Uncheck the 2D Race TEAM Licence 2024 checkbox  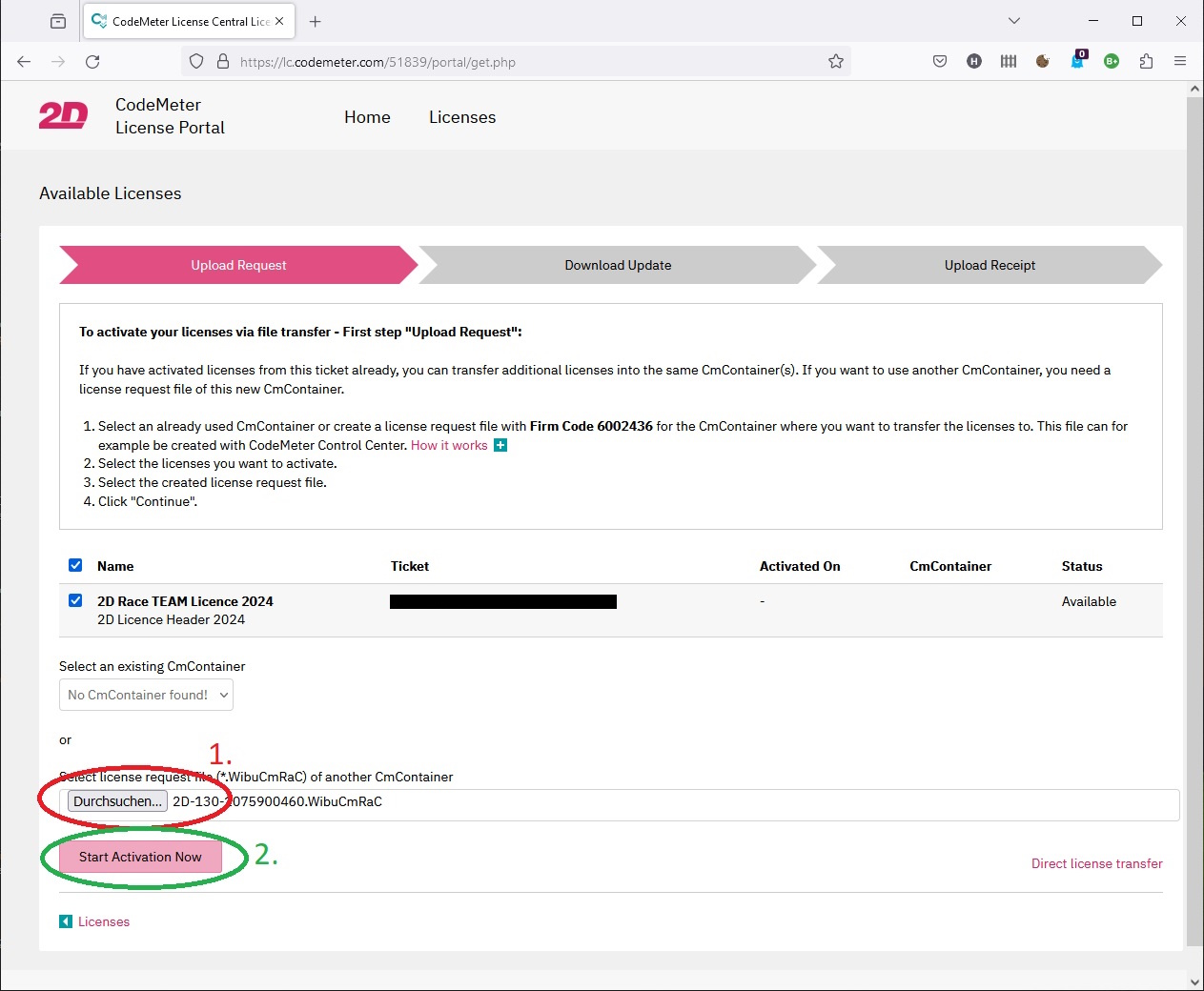pos(75,601)
